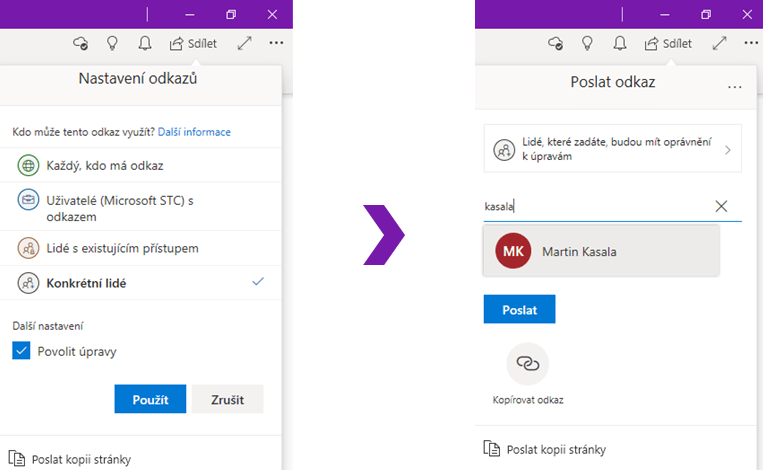Expand to full page view in left window

coord(244,44)
